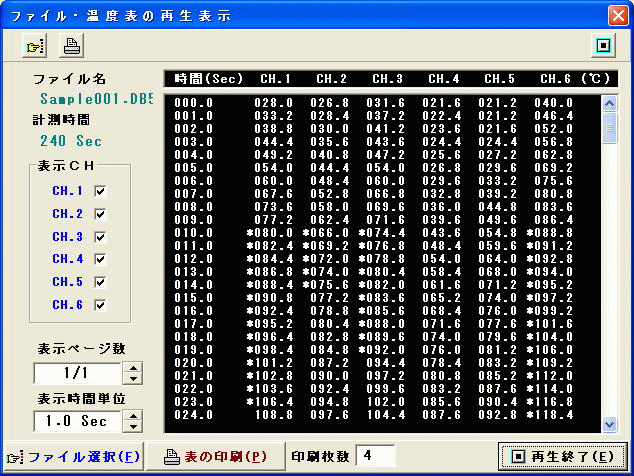Image resolution: width=634 pixels, height=476 pixels.
Task: Click the 印刷枚数 print count field
Action: (374, 456)
